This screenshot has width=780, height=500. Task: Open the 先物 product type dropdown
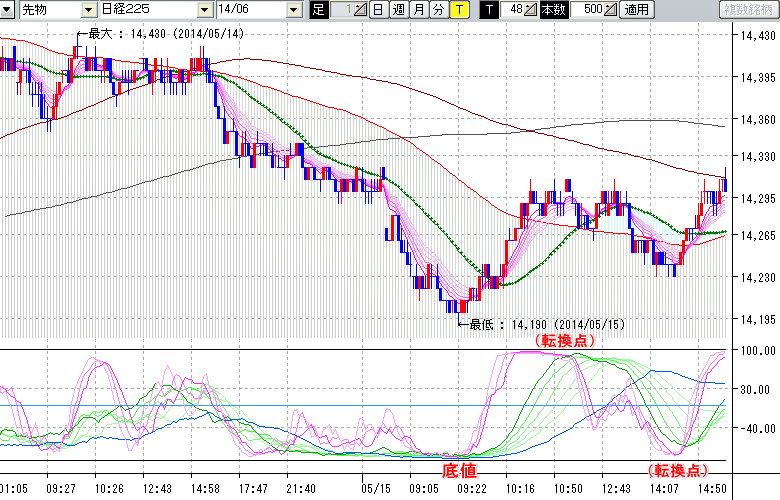[x=88, y=10]
